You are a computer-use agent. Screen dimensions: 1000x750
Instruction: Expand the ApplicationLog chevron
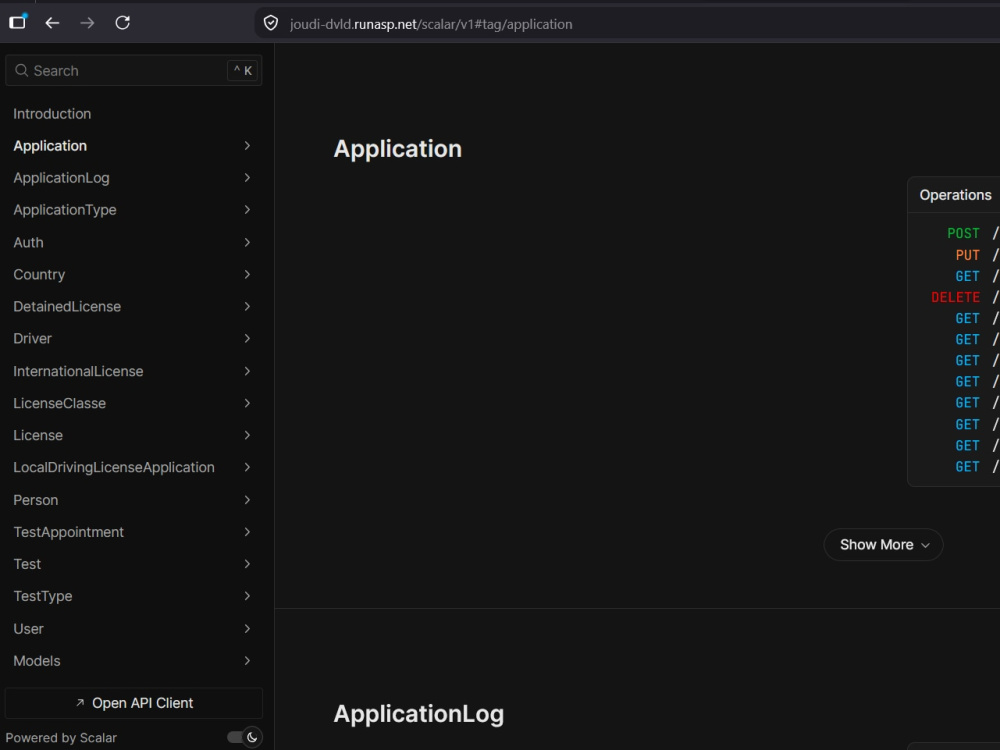pos(247,178)
